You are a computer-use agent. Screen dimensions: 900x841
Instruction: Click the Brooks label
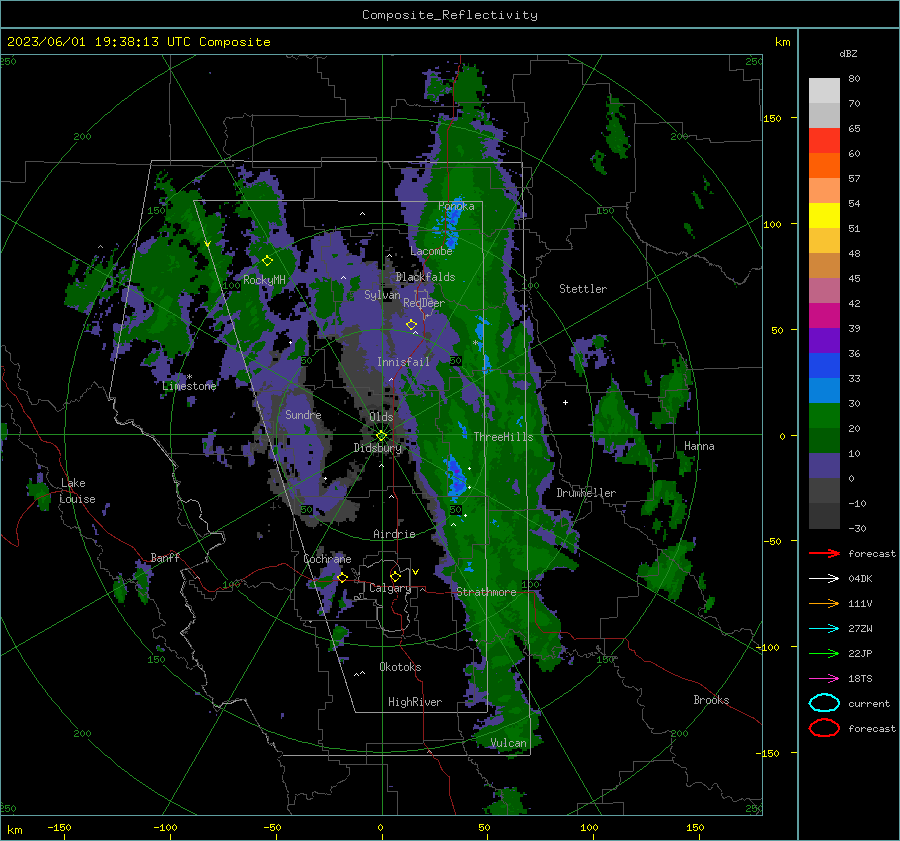pos(711,700)
